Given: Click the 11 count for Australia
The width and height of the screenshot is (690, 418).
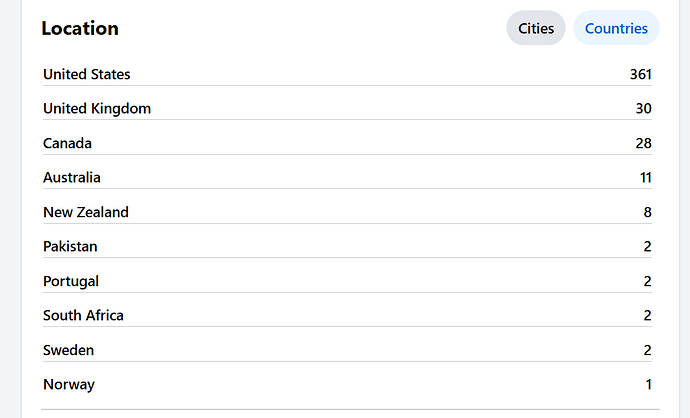Looking at the screenshot, I should click(x=646, y=177).
